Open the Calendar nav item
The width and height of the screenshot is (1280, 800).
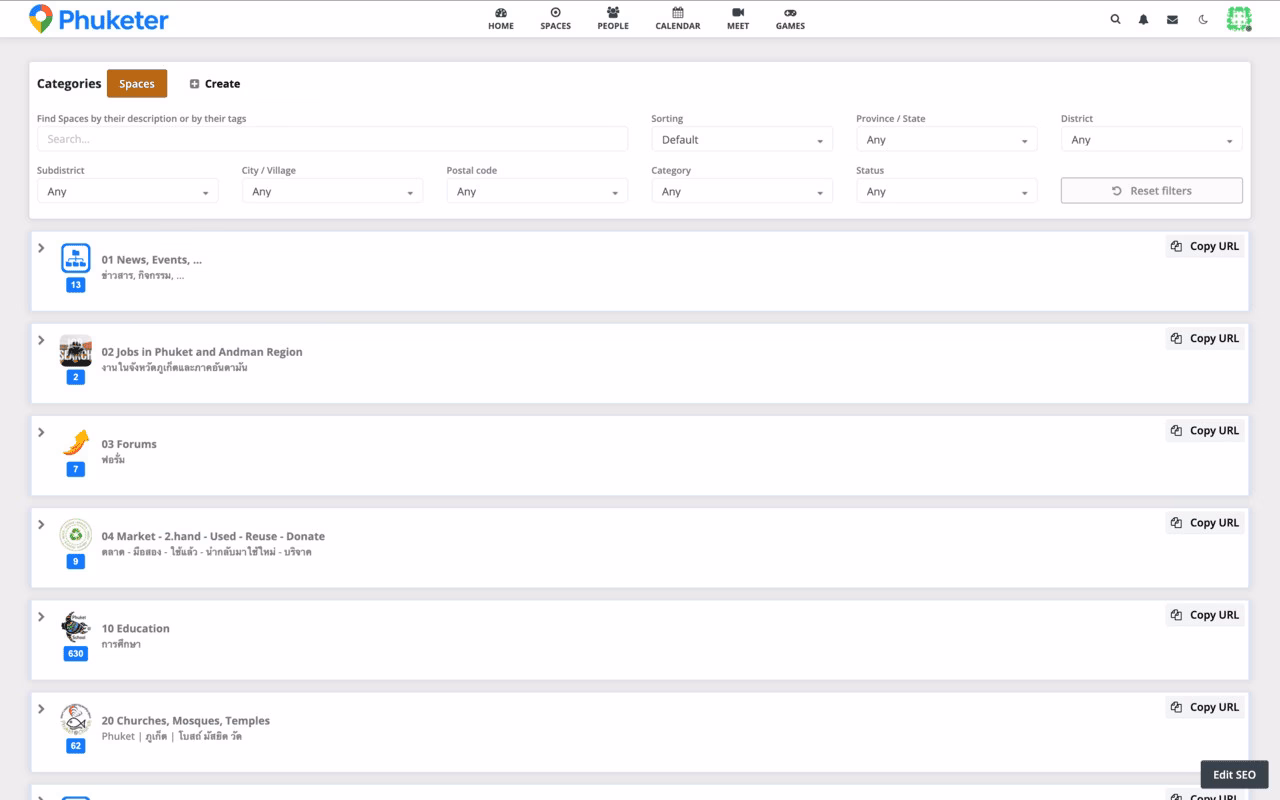[x=678, y=19]
